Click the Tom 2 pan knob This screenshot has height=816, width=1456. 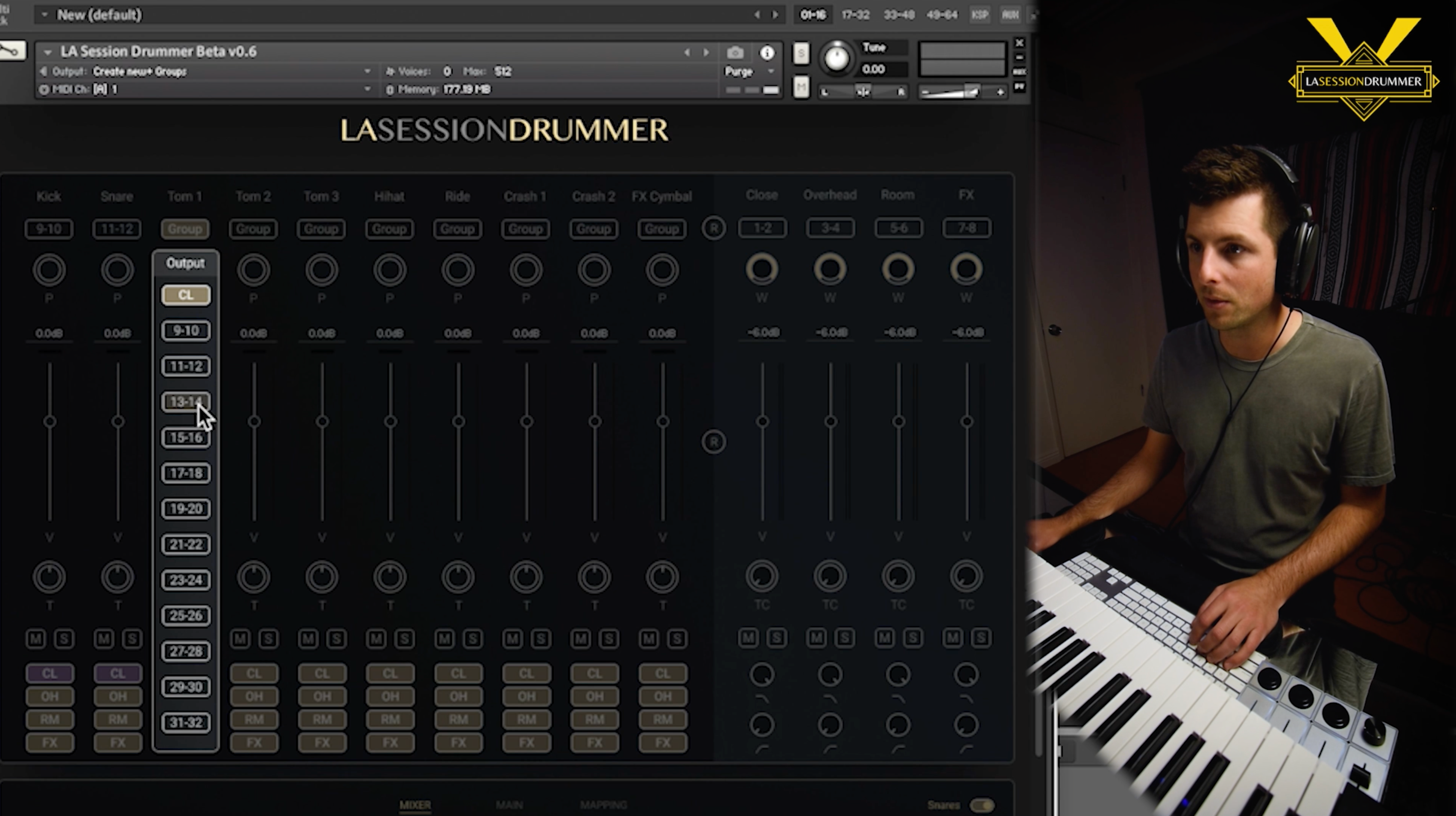click(x=253, y=270)
